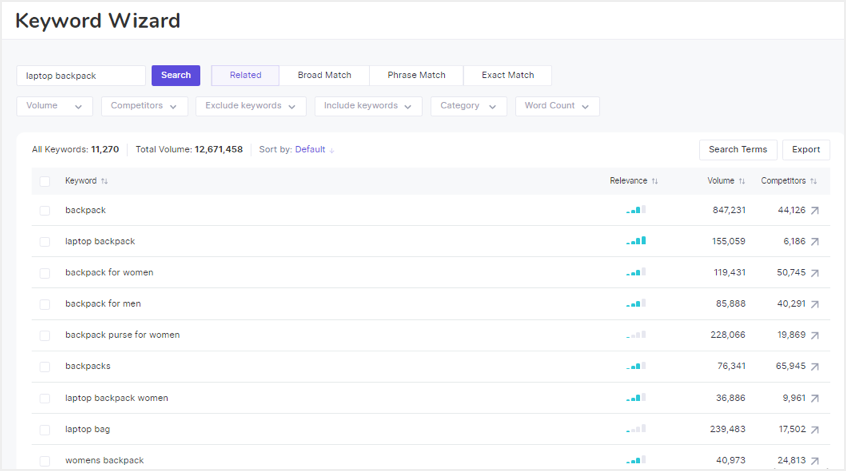Check the select-all checkbox in table header
The height and width of the screenshot is (471, 846).
pos(44,182)
